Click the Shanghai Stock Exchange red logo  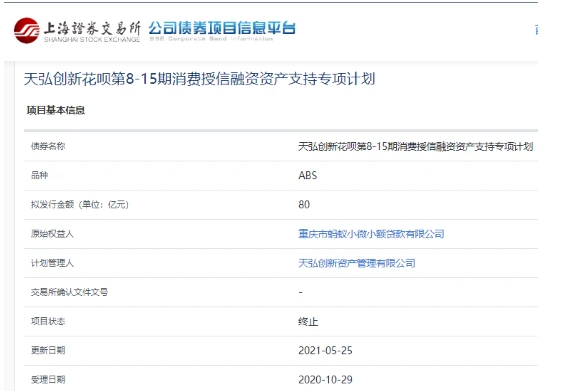(x=27, y=31)
